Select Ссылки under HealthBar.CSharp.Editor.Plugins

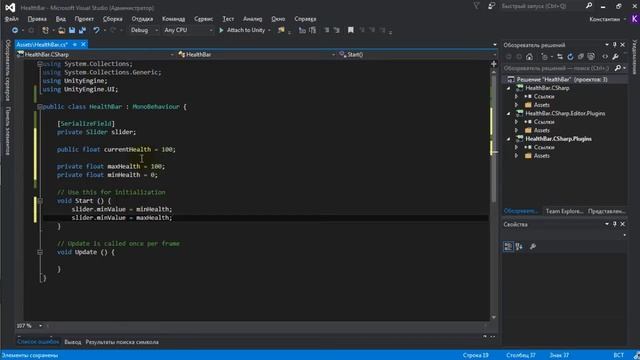[544, 122]
